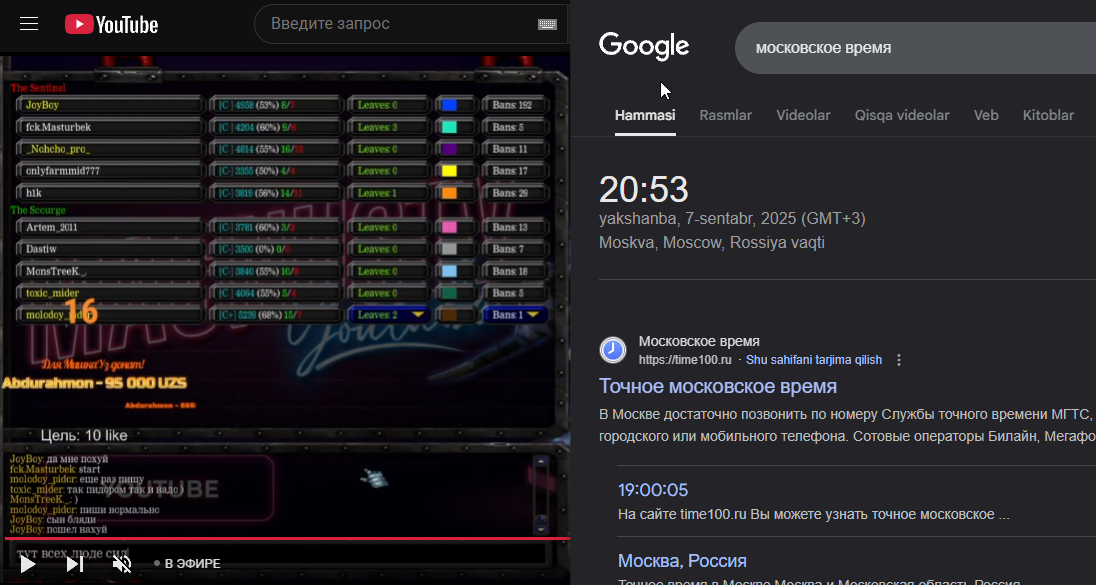1096x585 pixels.
Task: Open the YouTube hamburger guide menu
Action: point(29,24)
